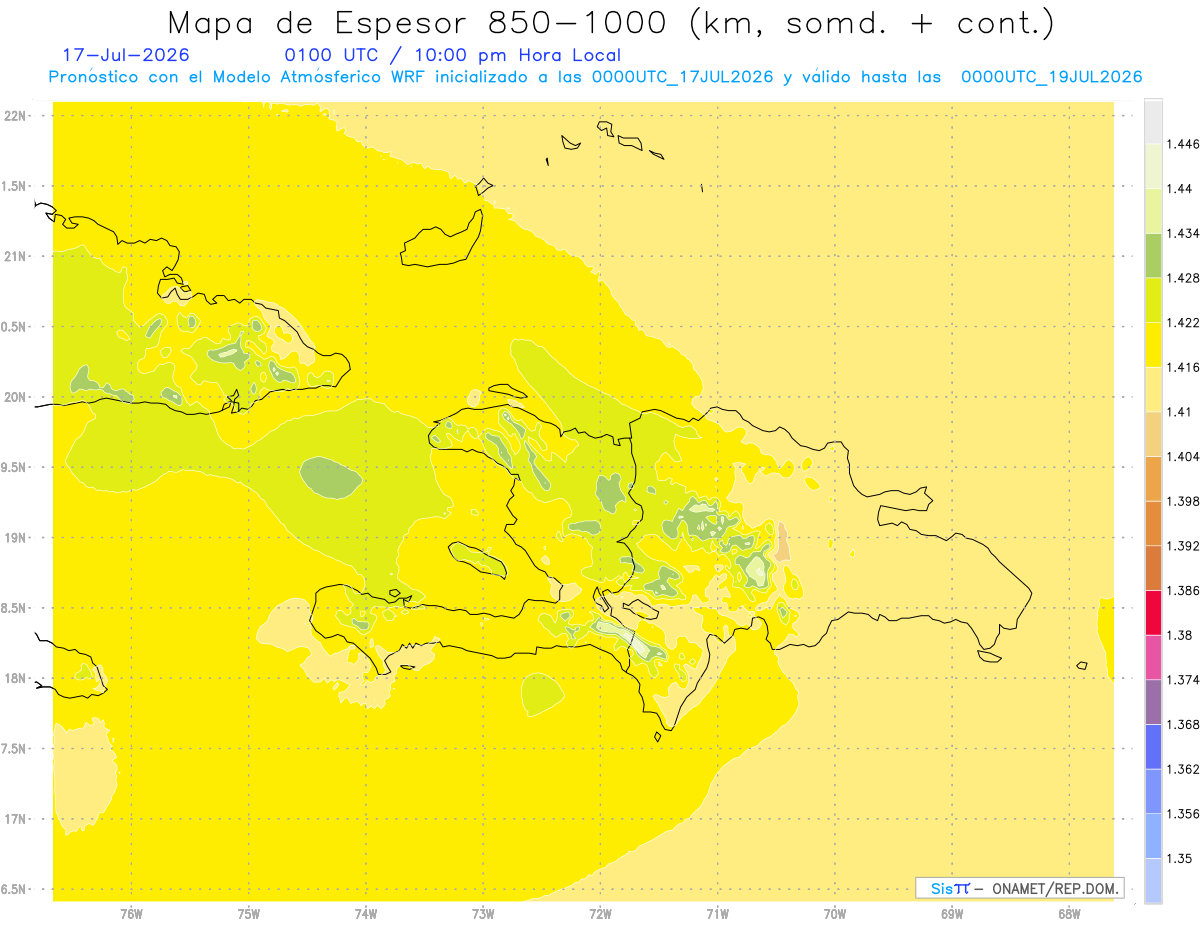
Task: Click the bright yellow legend swatch between 1.416 and 1.422
Action: click(x=1153, y=345)
